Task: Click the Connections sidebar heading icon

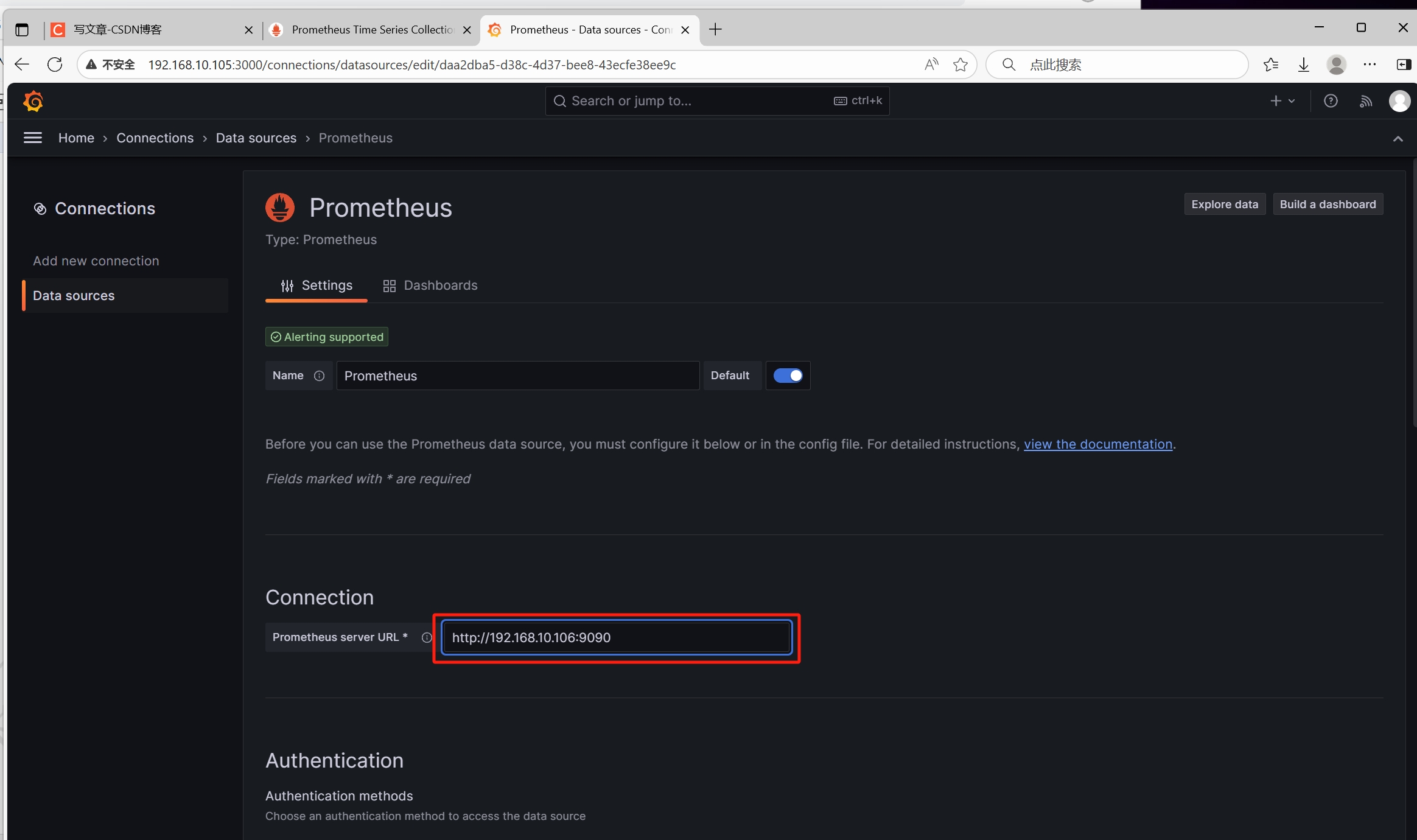Action: [40, 209]
